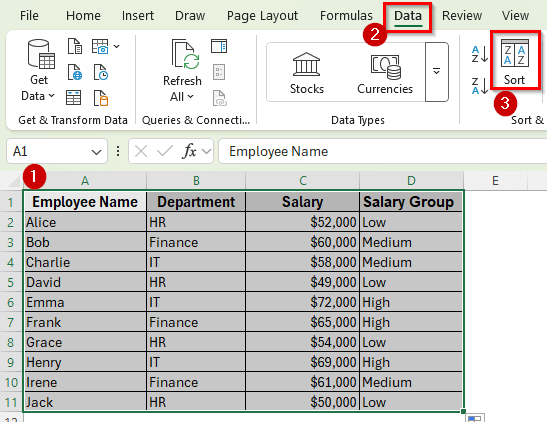The image size is (547, 422).
Task: Sort A to Z ascending
Action: [x=480, y=54]
